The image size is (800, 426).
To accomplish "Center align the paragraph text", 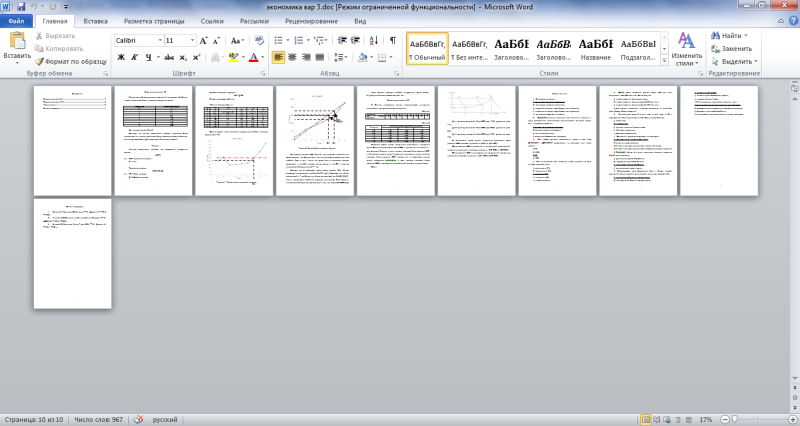I will 294,58.
